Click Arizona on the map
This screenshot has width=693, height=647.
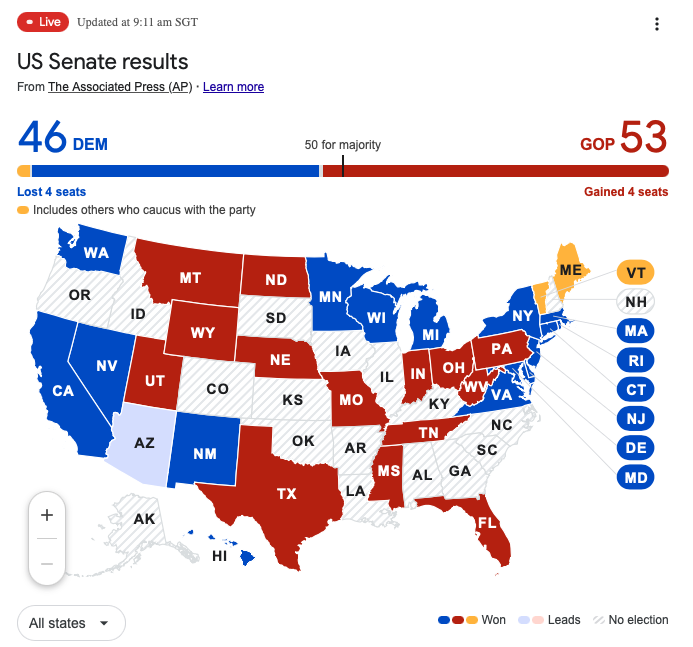point(143,442)
